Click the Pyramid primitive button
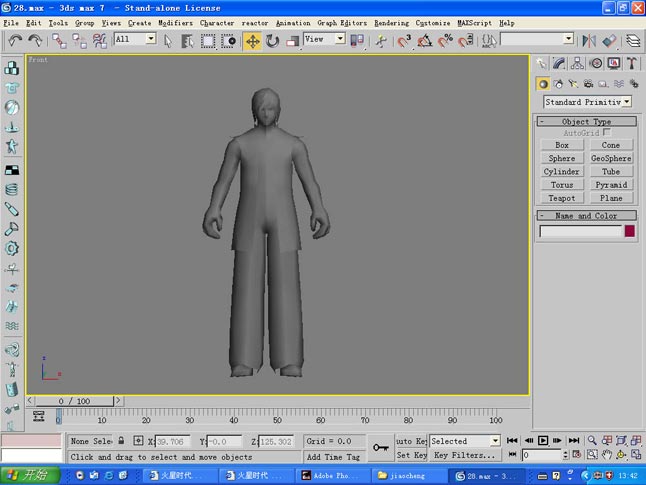The width and height of the screenshot is (646, 485). 611,185
